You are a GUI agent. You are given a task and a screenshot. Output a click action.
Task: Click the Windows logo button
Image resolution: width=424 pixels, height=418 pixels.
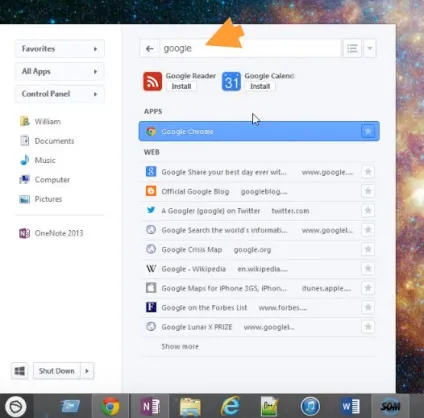(x=20, y=371)
